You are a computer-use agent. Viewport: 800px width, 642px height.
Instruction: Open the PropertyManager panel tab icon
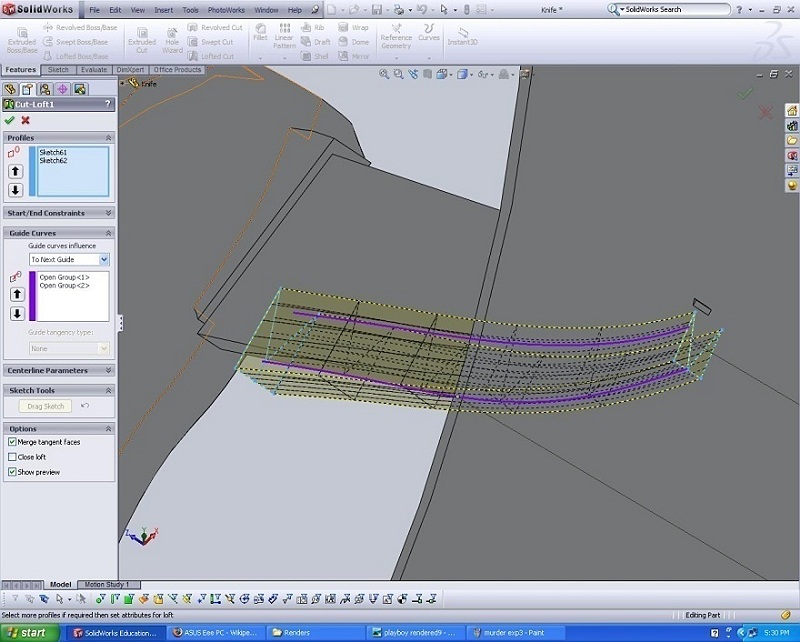(x=28, y=89)
